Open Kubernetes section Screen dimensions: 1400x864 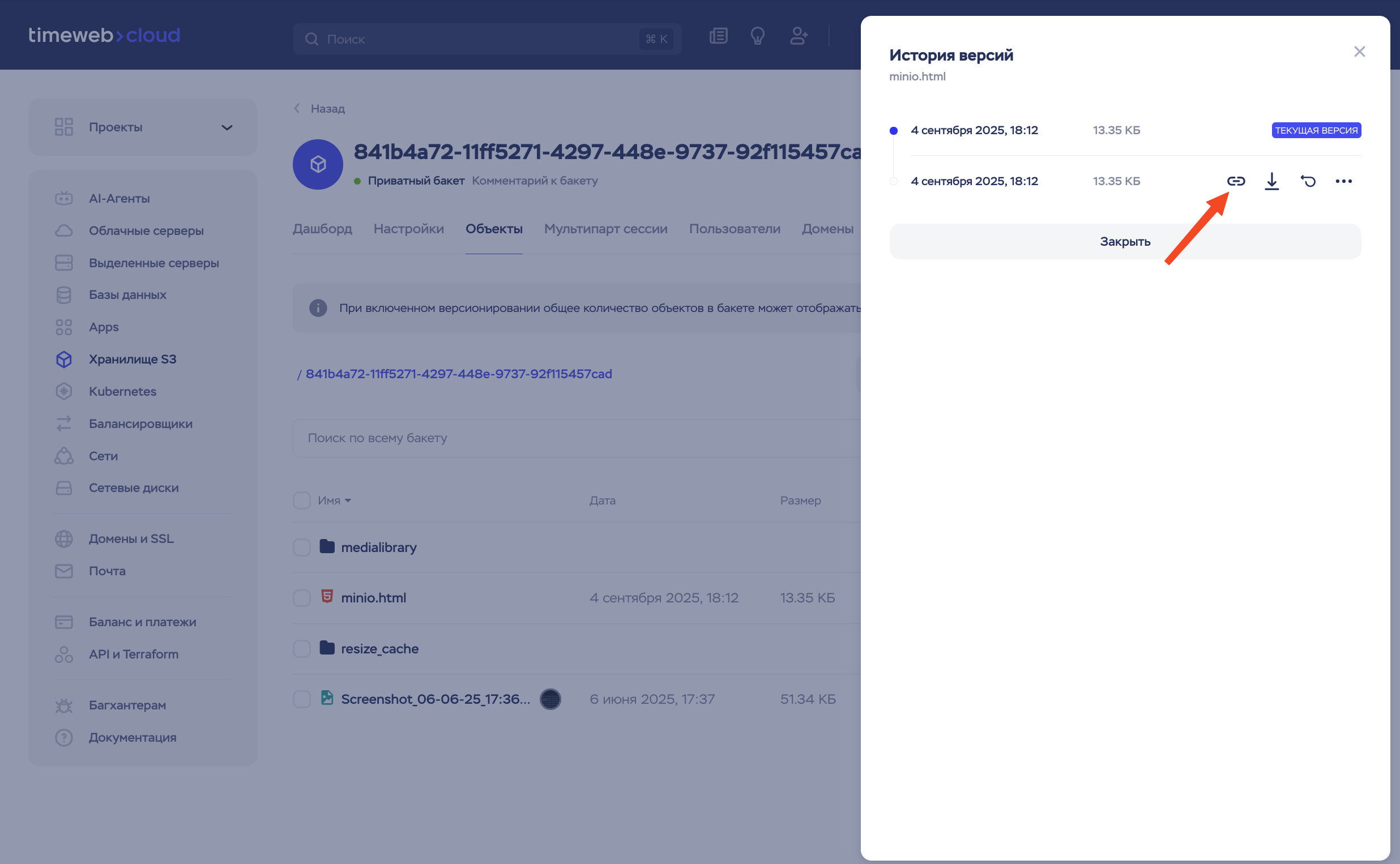pos(122,391)
